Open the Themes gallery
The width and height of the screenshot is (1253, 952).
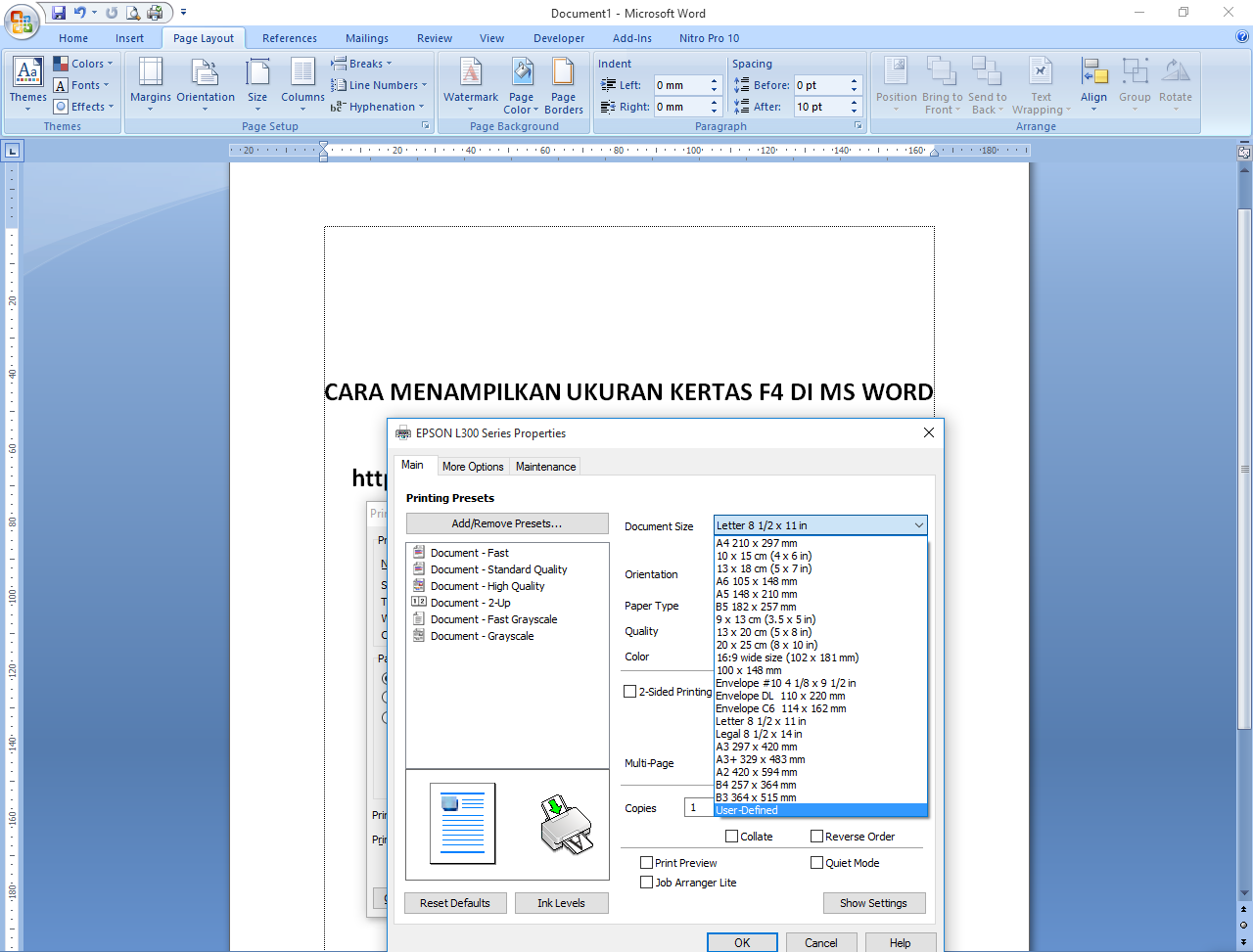[27, 84]
